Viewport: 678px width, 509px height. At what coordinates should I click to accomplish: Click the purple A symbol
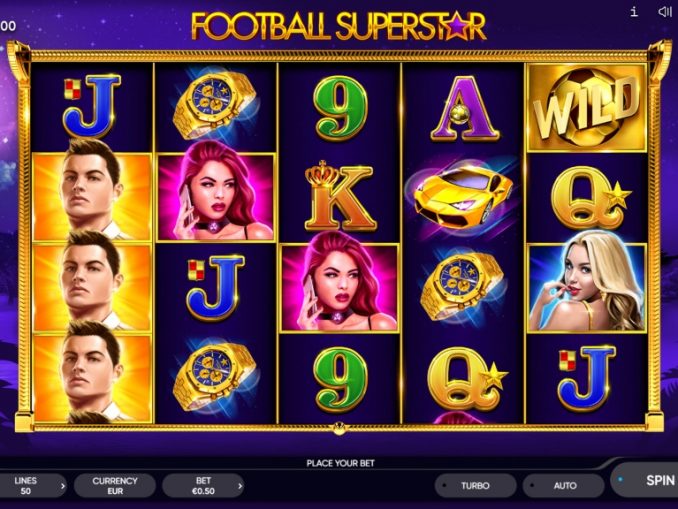464,109
